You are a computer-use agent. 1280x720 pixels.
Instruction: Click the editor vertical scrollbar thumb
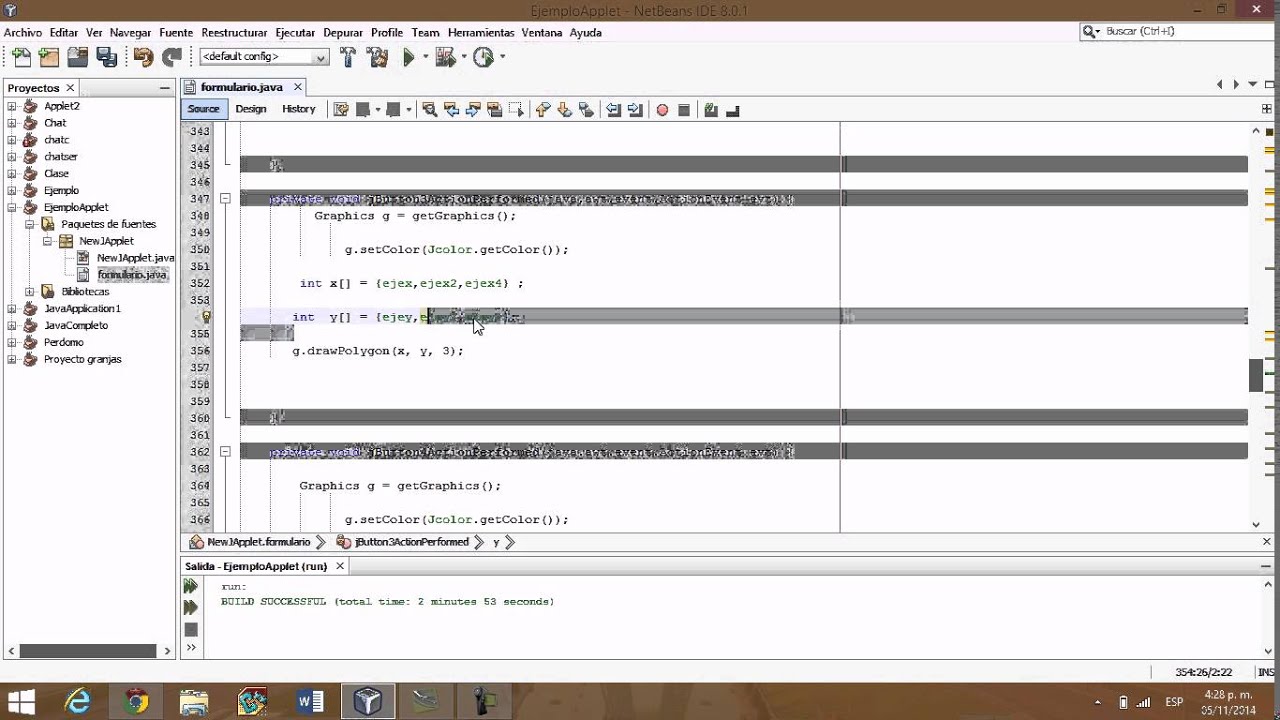pyautogui.click(x=1256, y=375)
